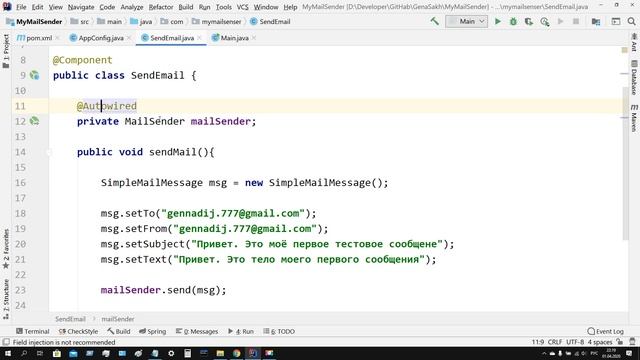The height and width of the screenshot is (360, 640).
Task: Click the mymailsenser breadcrumb folder
Action: click(217, 21)
